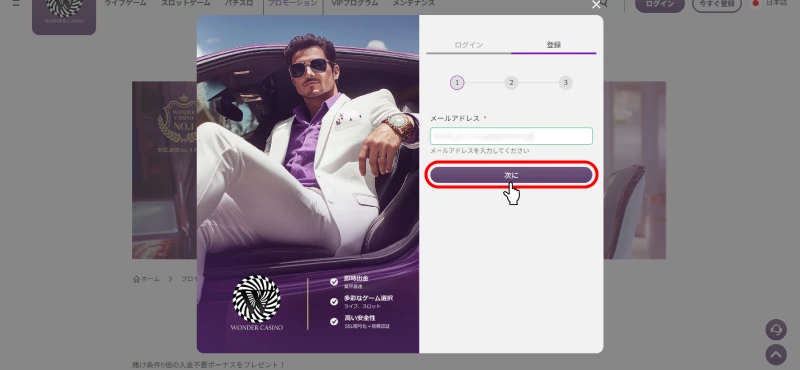Click the search magnifier icon

pyautogui.click(x=605, y=4)
